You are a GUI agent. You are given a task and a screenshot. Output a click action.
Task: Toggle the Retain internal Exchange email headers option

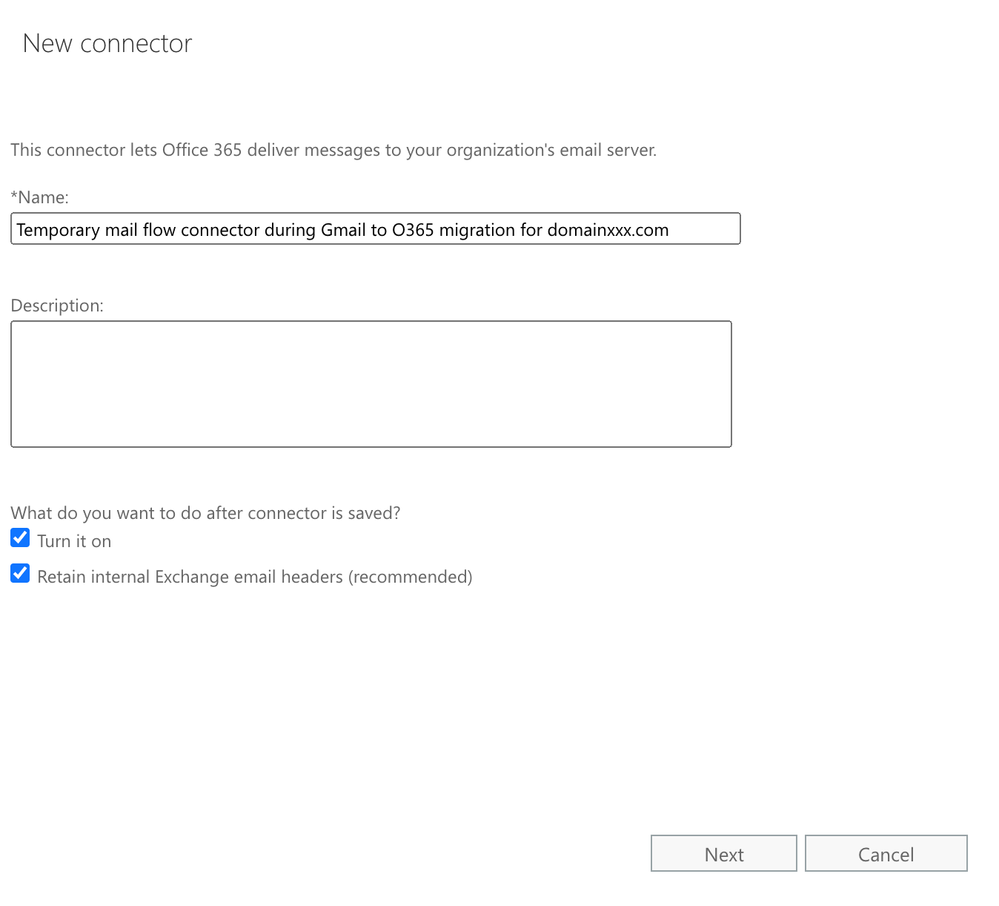coord(20,573)
